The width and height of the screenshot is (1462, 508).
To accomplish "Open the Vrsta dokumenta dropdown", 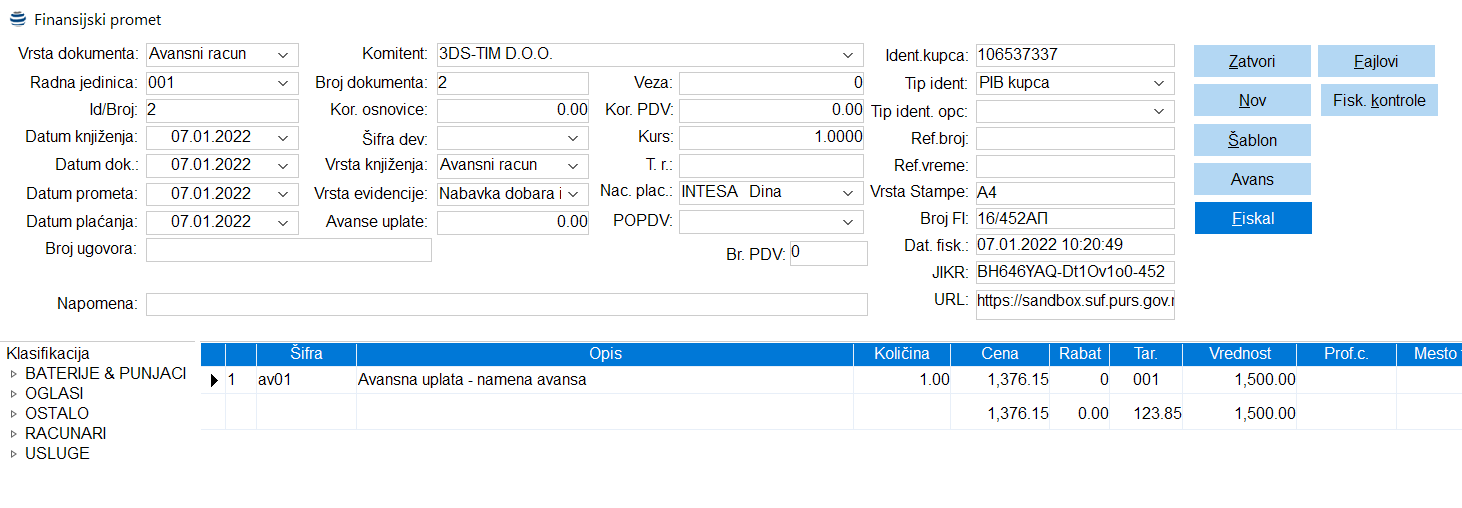I will click(x=283, y=54).
